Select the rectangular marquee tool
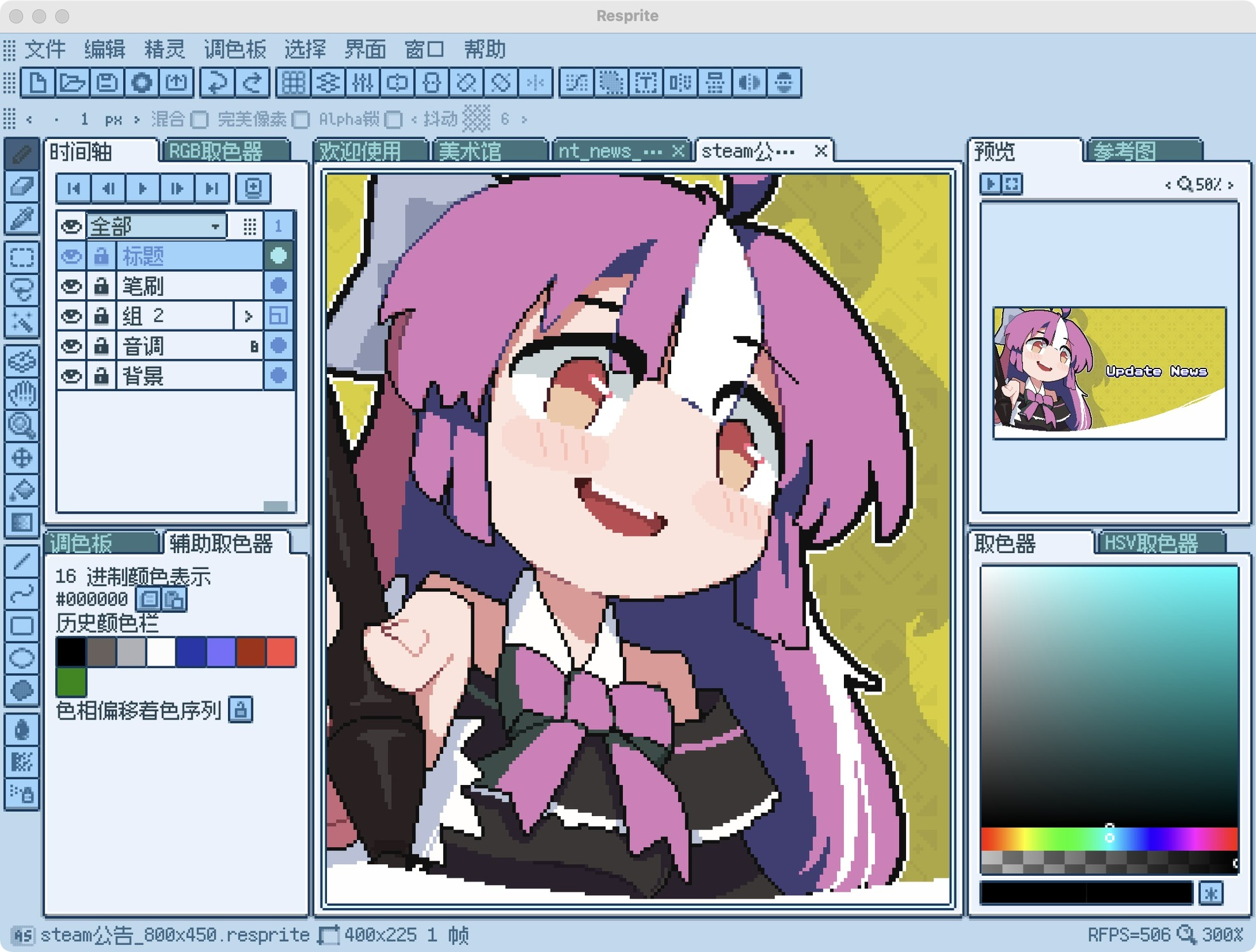The height and width of the screenshot is (952, 1256). (22, 257)
